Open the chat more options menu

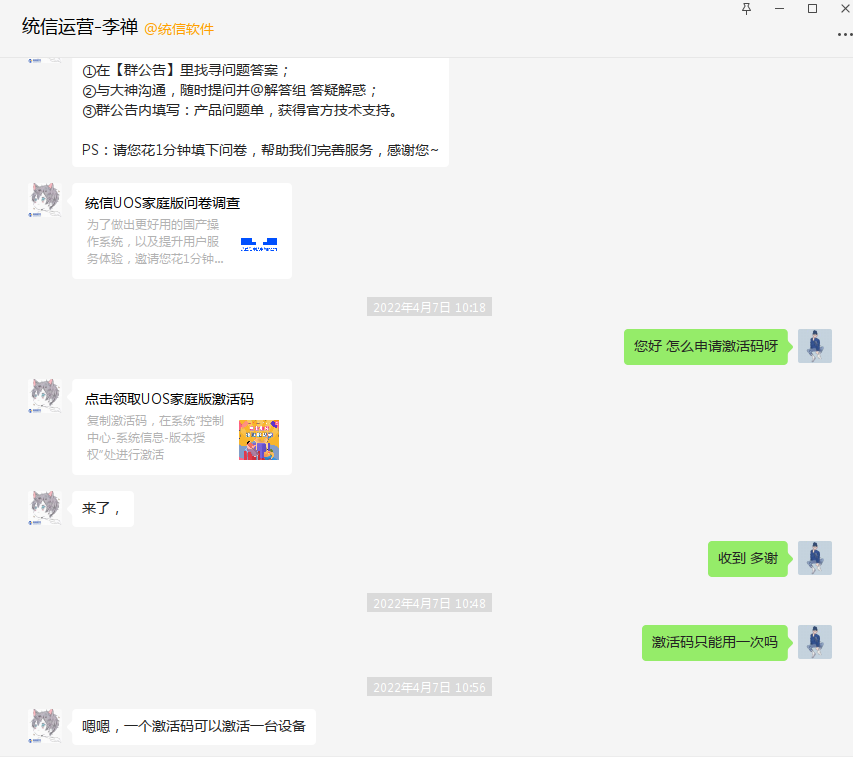click(845, 34)
